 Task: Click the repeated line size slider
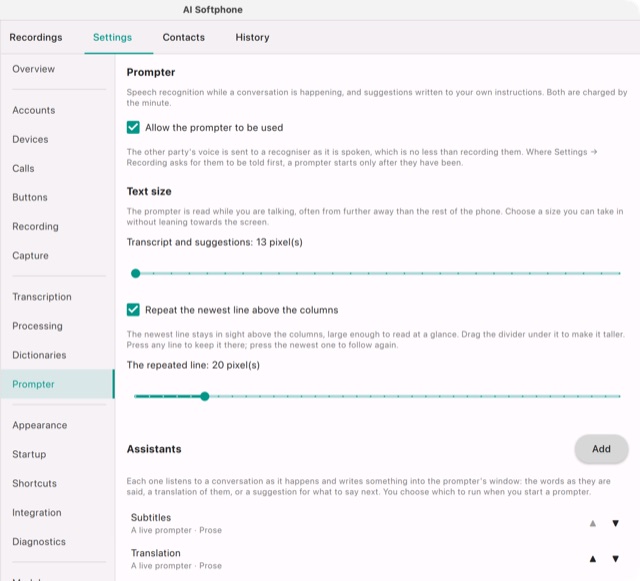tap(378, 396)
